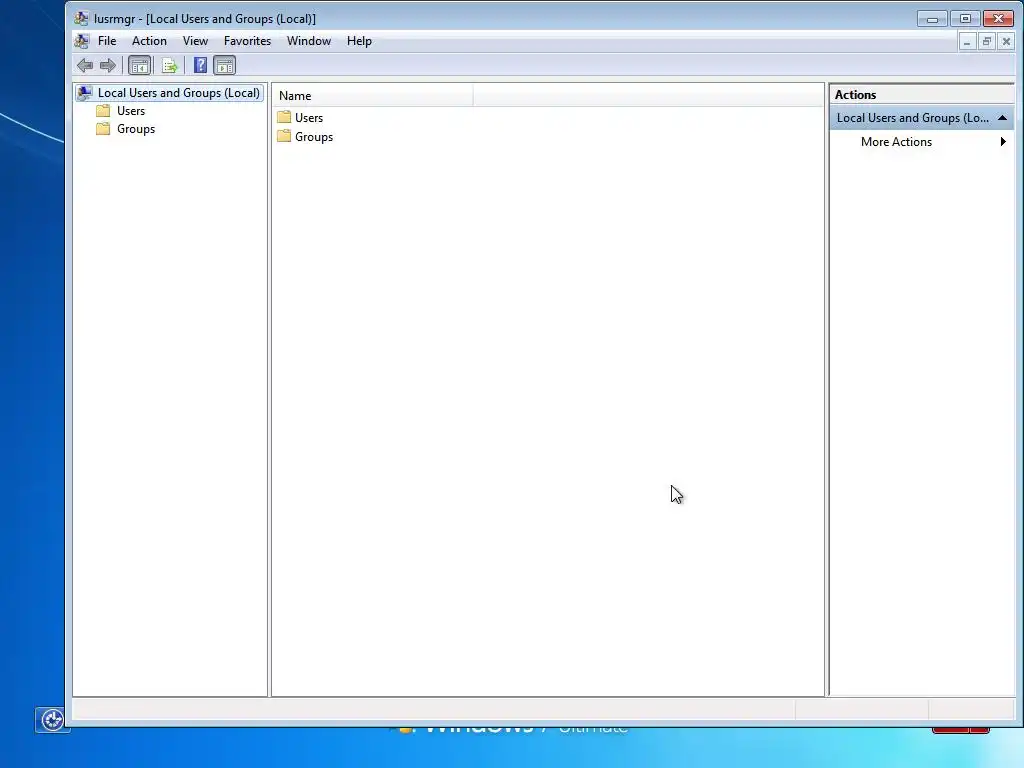The height and width of the screenshot is (768, 1024).
Task: Click Local Users and Groups root icon
Action: [x=85, y=93]
